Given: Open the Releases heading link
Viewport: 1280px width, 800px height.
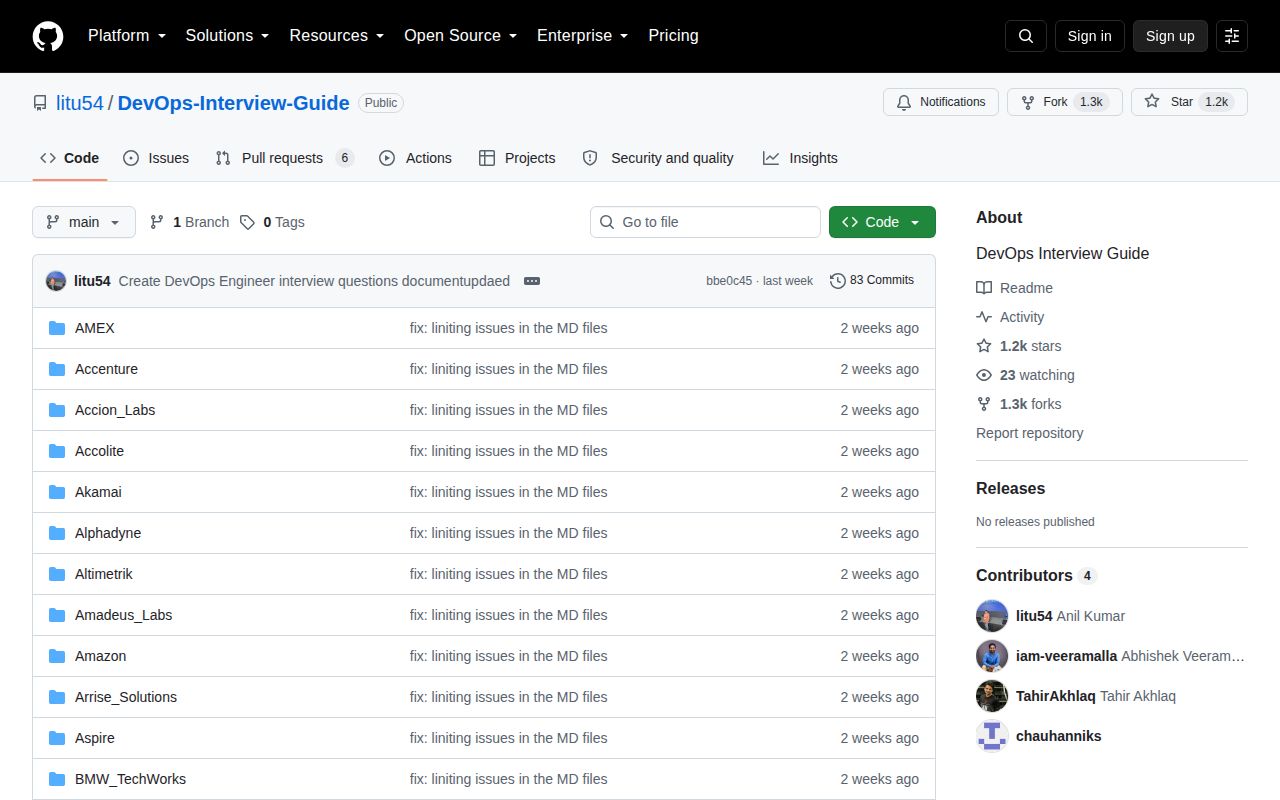Looking at the screenshot, I should [x=1010, y=488].
